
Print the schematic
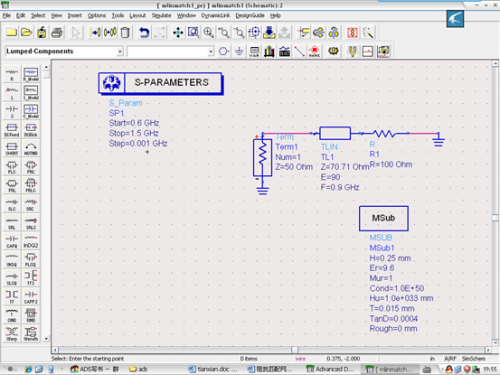pyautogui.click(x=57, y=32)
